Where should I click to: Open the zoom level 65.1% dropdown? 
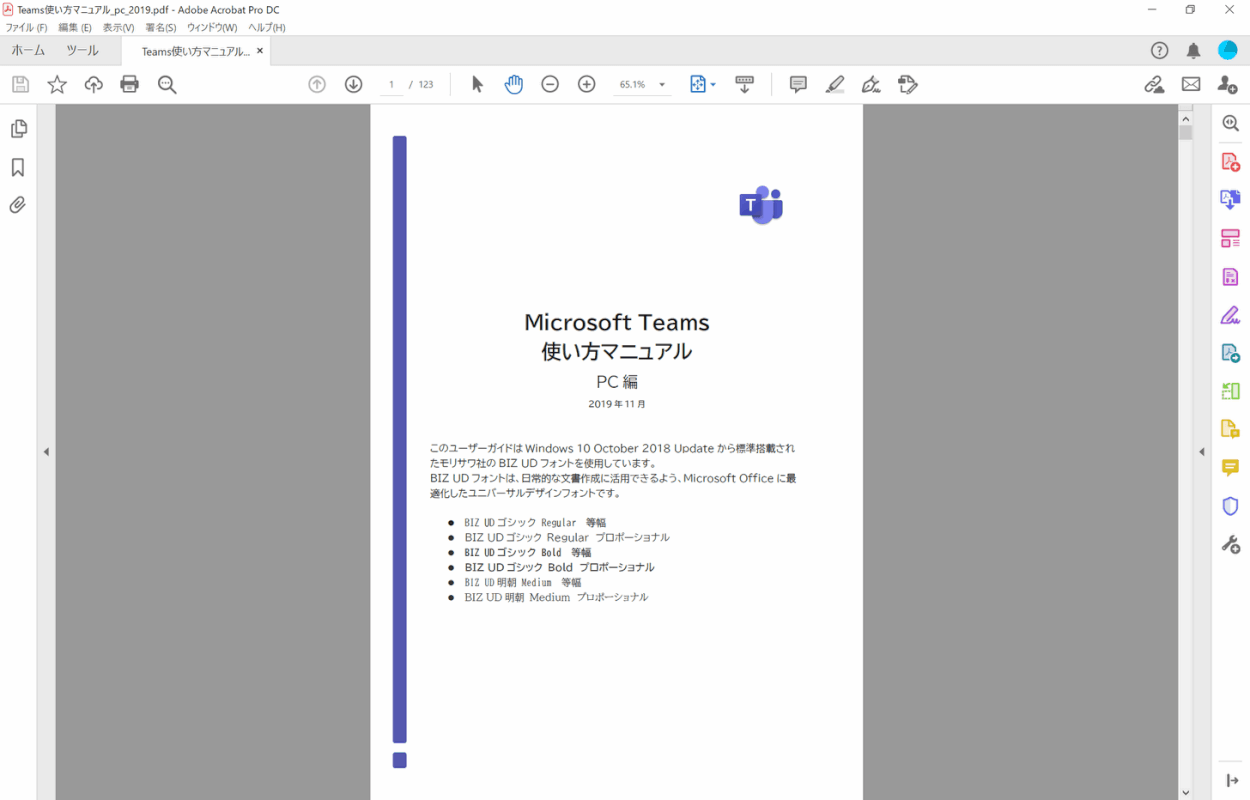[x=661, y=85]
